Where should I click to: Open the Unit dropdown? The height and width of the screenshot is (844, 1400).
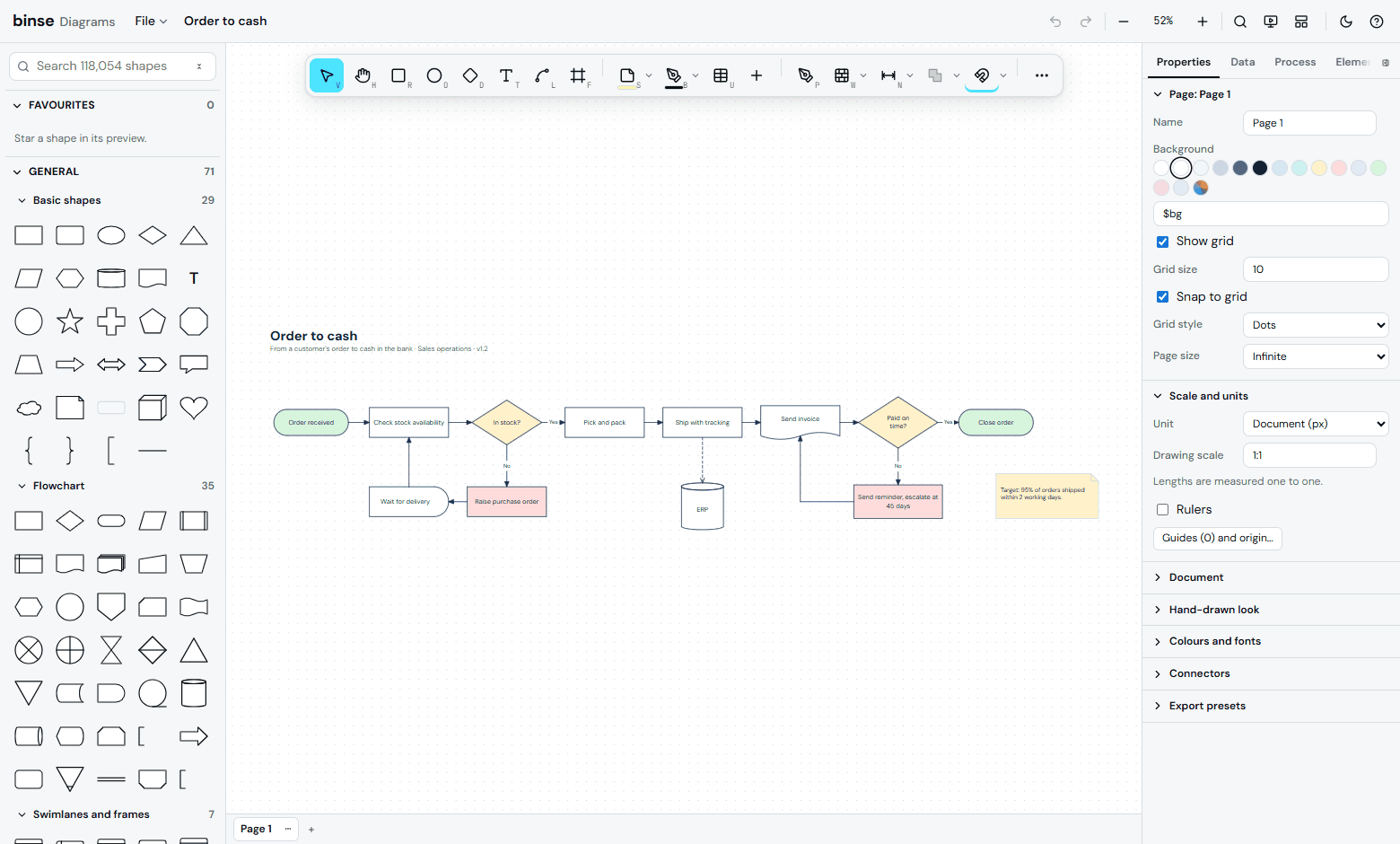tap(1316, 424)
